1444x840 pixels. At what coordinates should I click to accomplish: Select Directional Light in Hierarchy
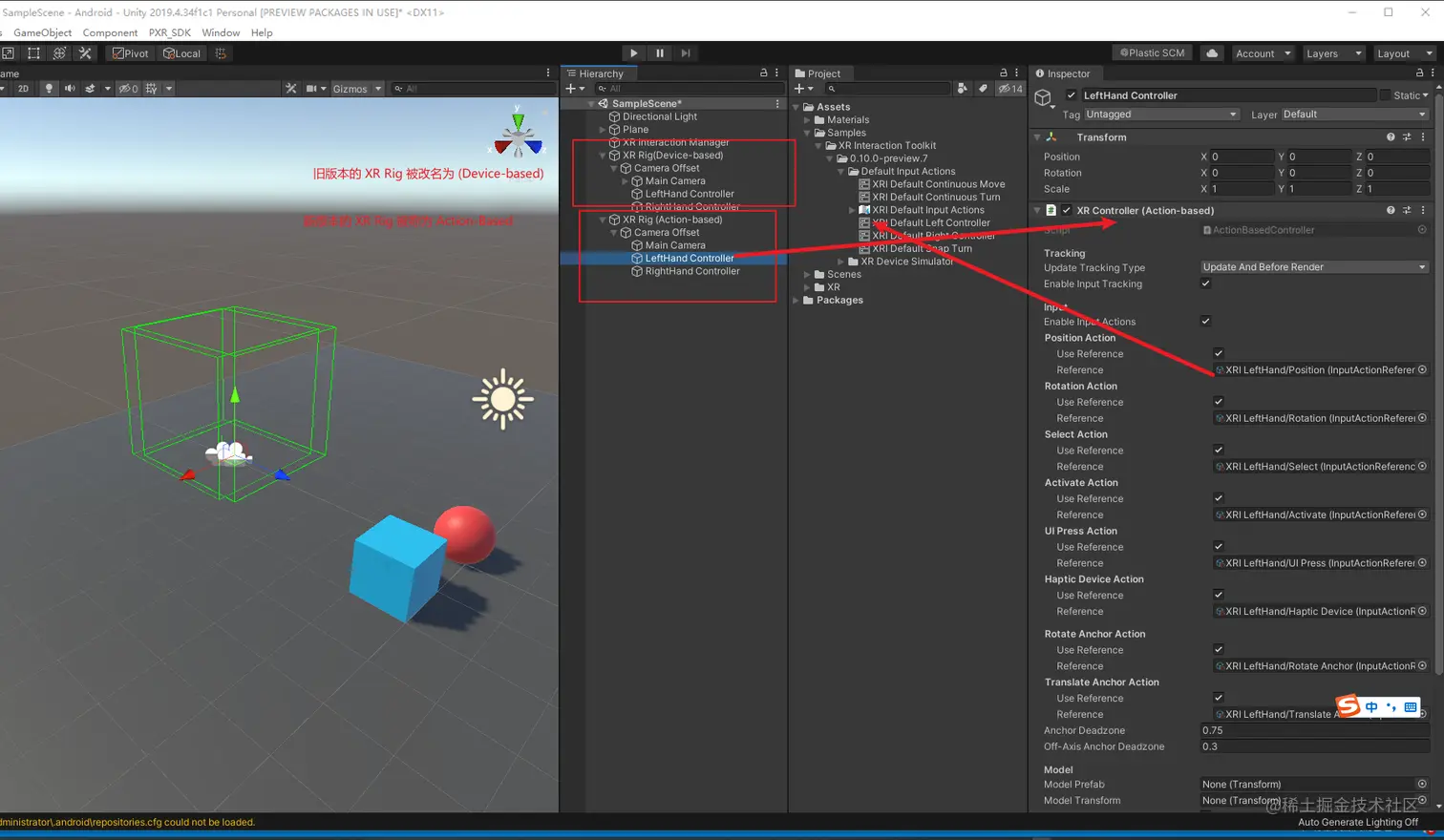point(660,116)
